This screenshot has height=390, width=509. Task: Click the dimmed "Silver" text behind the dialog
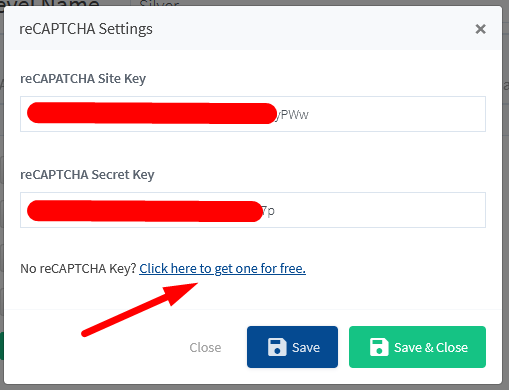tap(159, 3)
